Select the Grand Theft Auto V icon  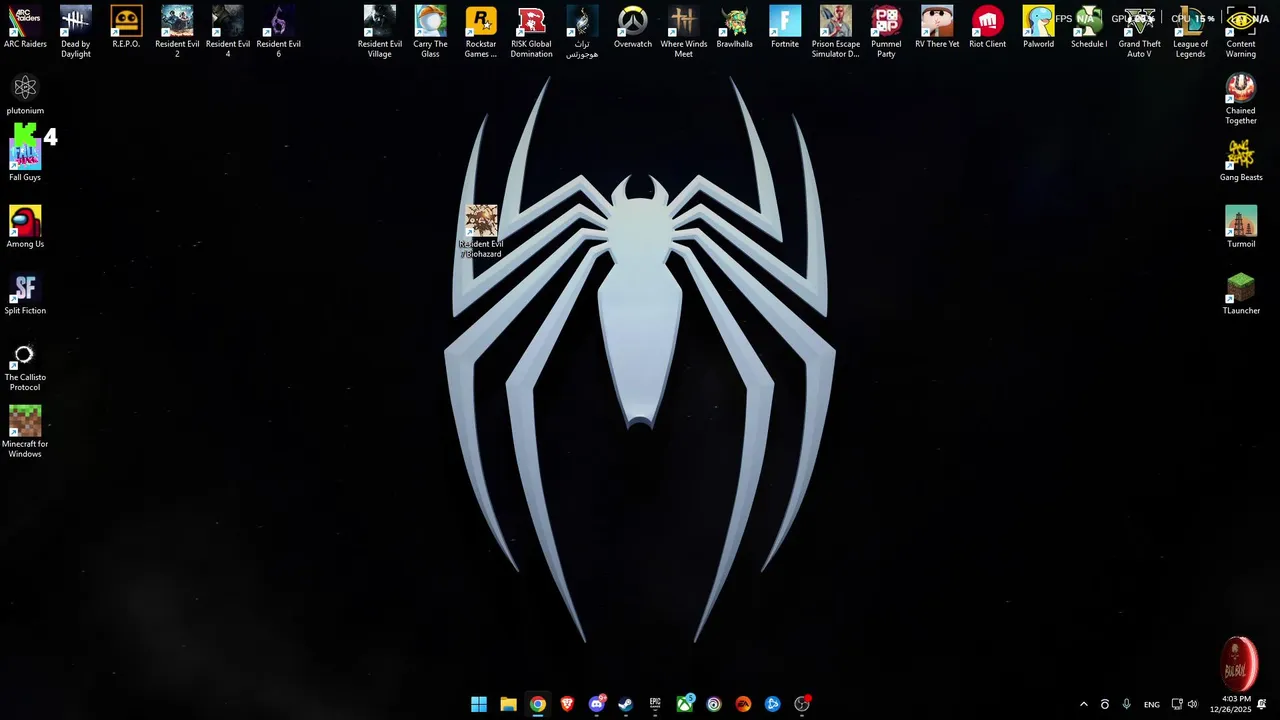point(1140,32)
